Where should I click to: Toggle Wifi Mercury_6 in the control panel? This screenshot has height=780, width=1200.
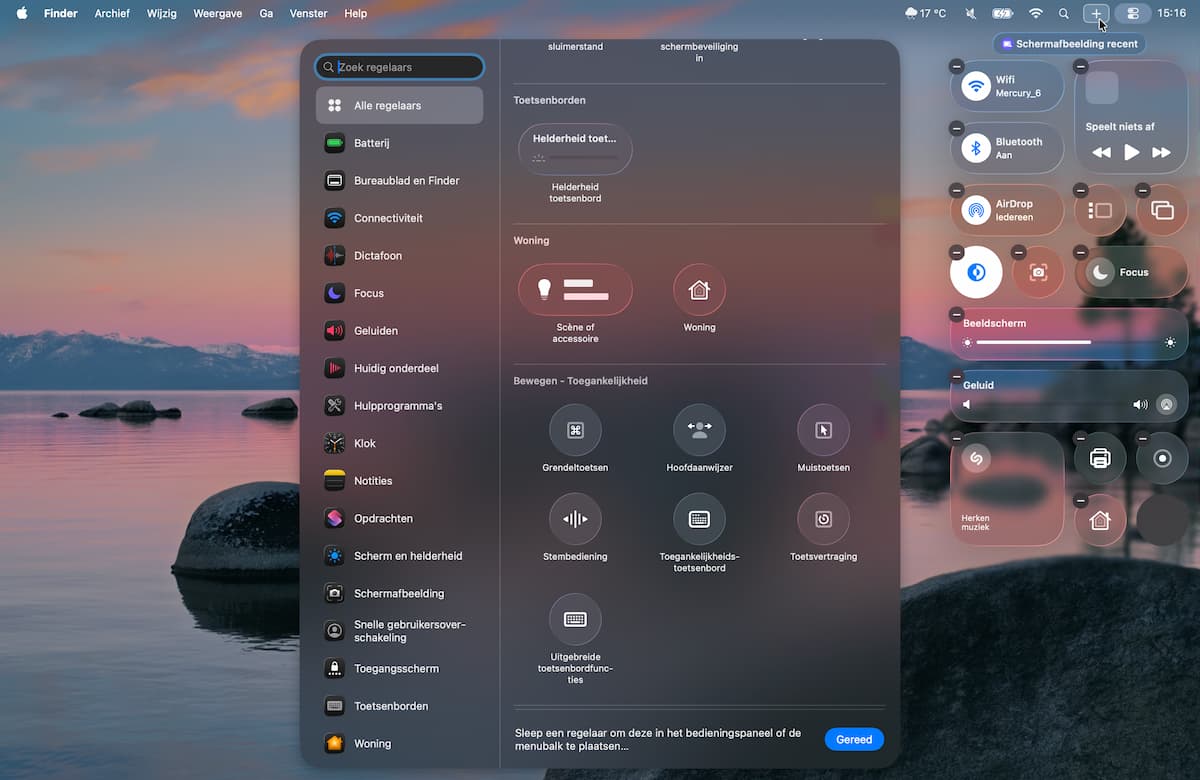point(976,86)
